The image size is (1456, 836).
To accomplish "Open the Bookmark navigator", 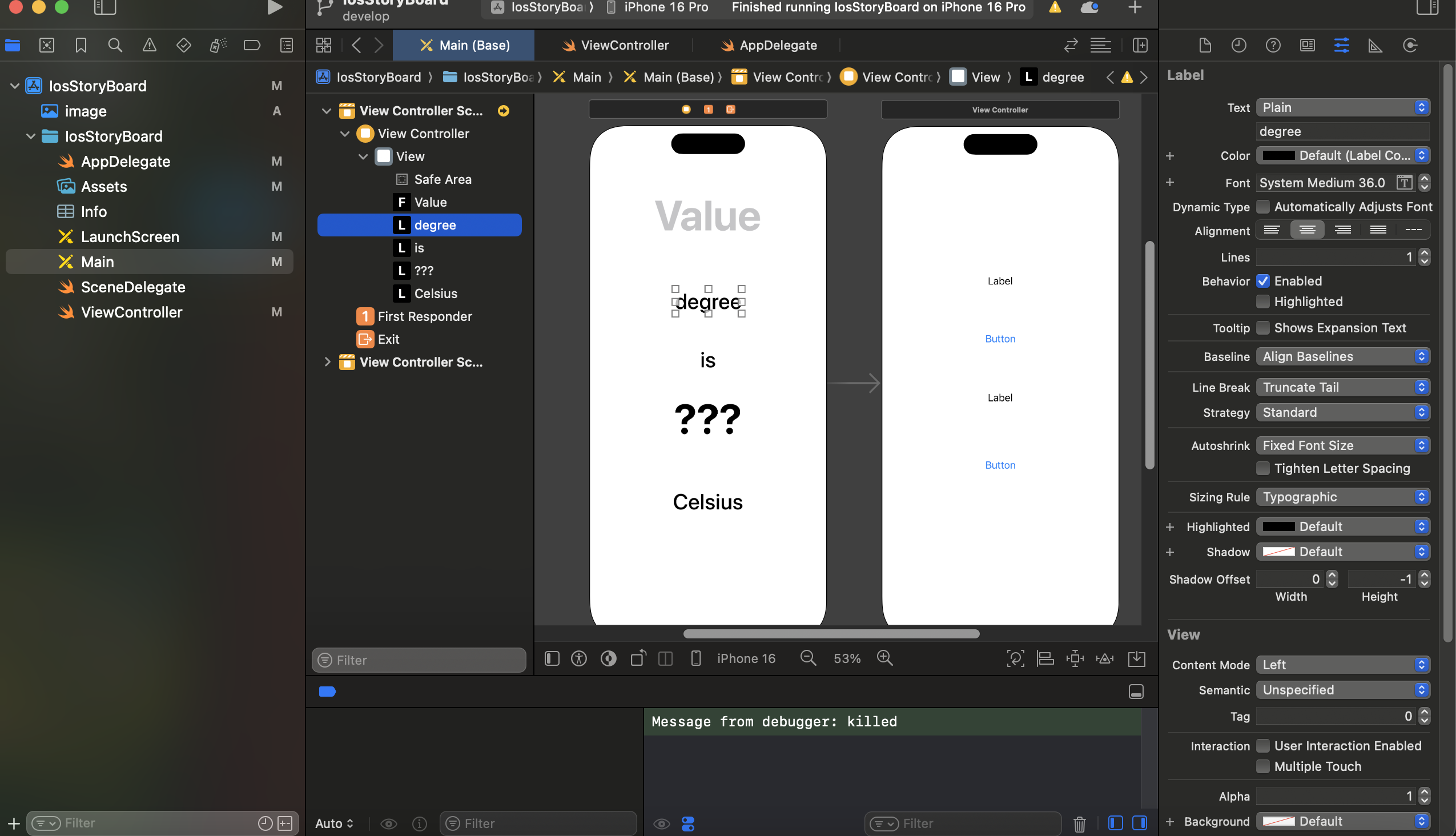I will tap(81, 45).
